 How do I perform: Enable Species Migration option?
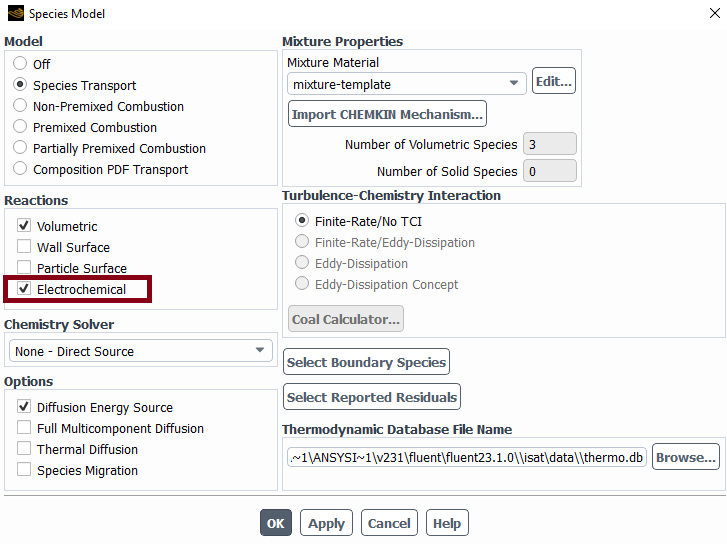[24, 469]
